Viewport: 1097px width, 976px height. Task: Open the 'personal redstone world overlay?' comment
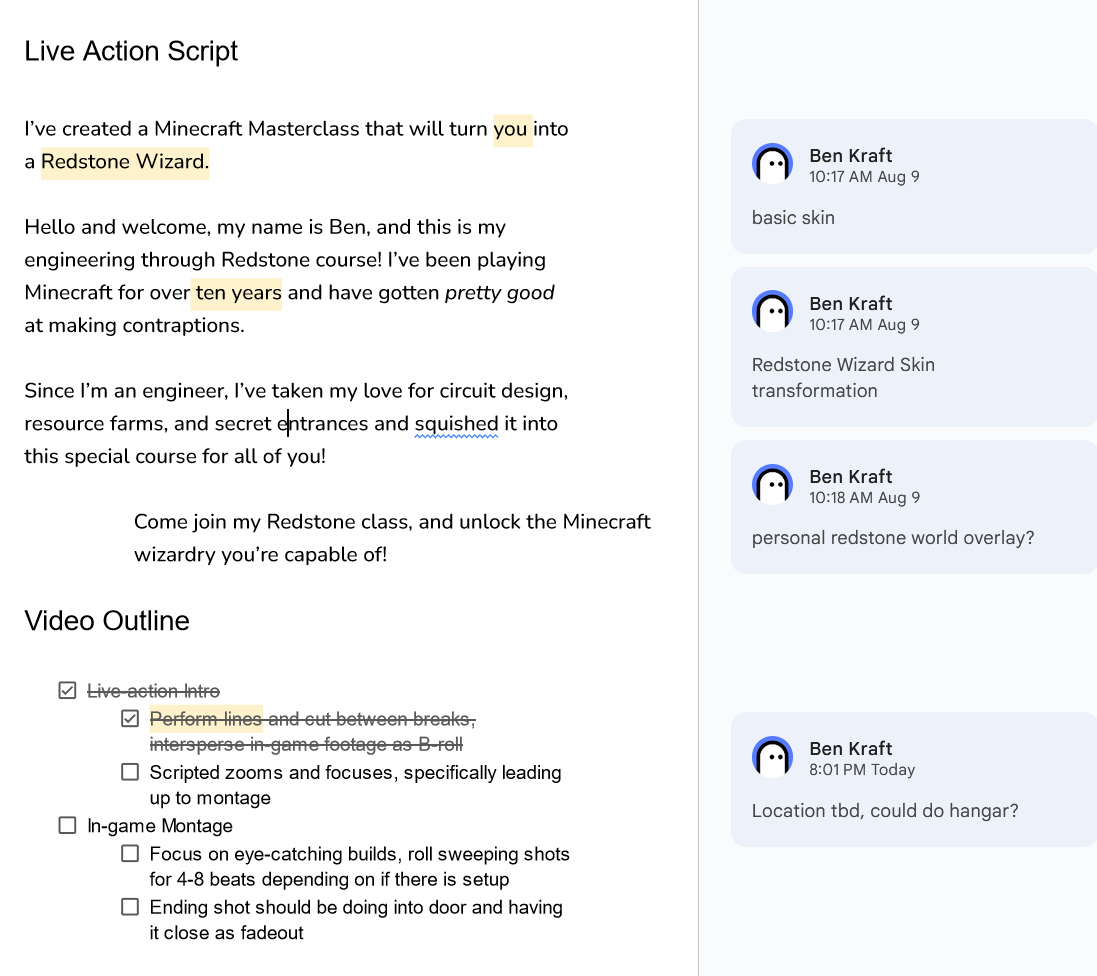coord(892,538)
